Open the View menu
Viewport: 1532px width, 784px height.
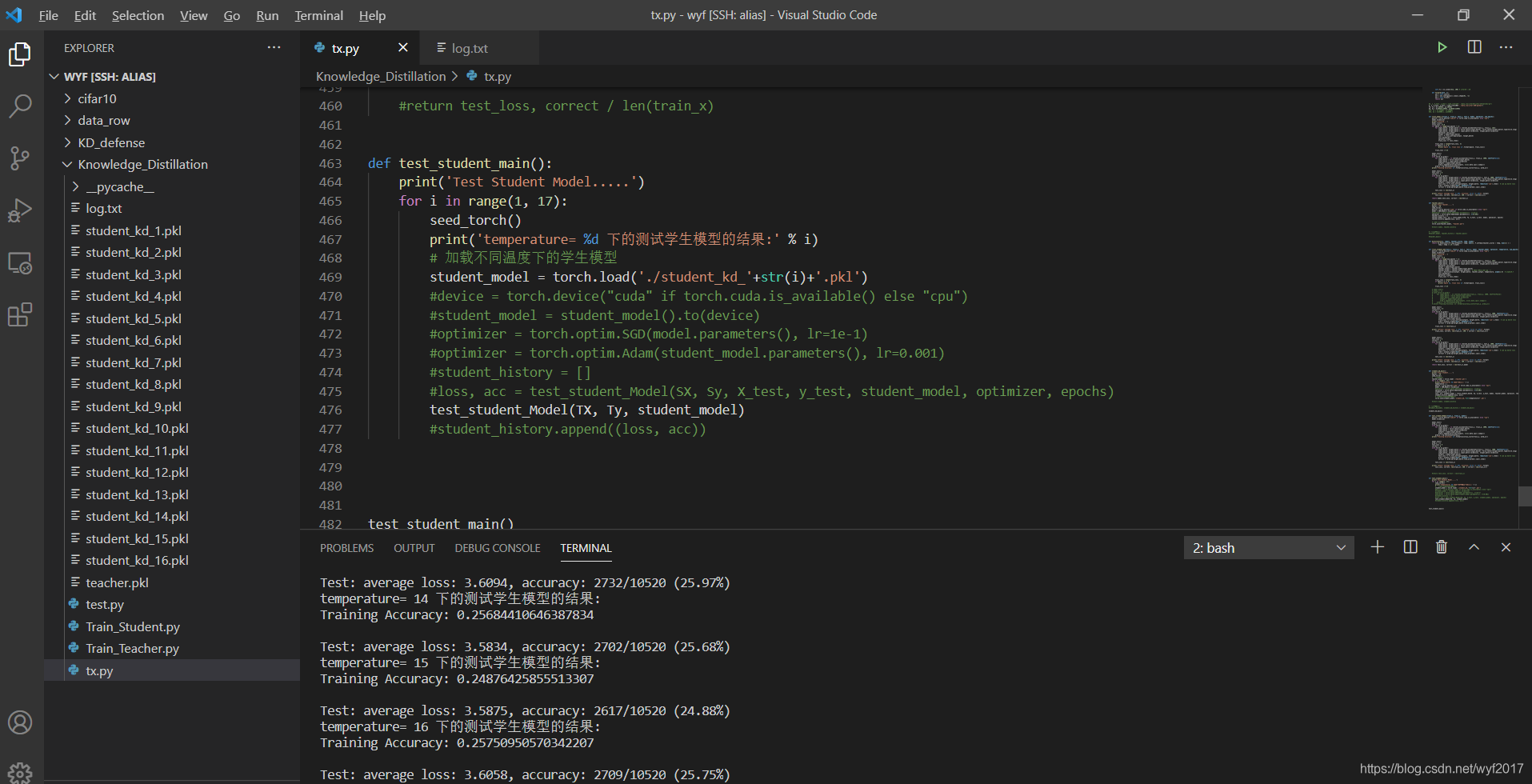(x=194, y=15)
